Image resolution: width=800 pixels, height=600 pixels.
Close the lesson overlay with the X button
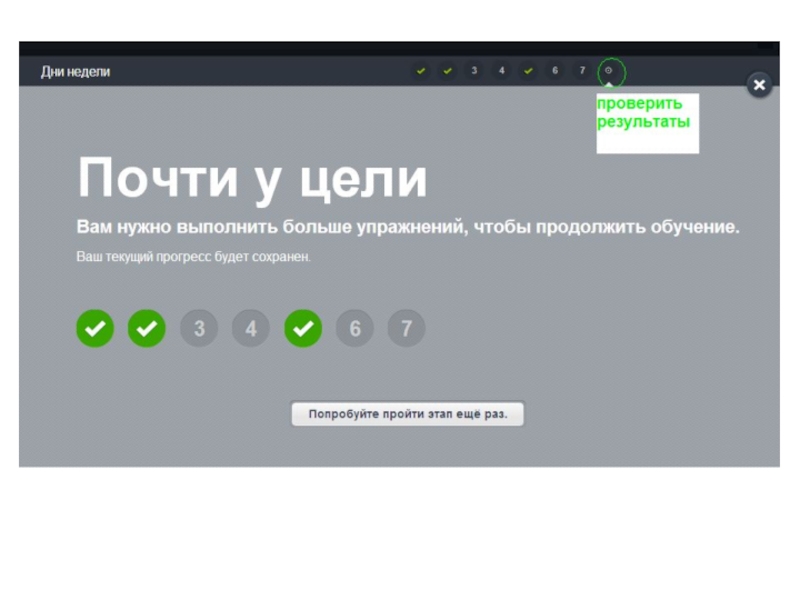(x=759, y=85)
